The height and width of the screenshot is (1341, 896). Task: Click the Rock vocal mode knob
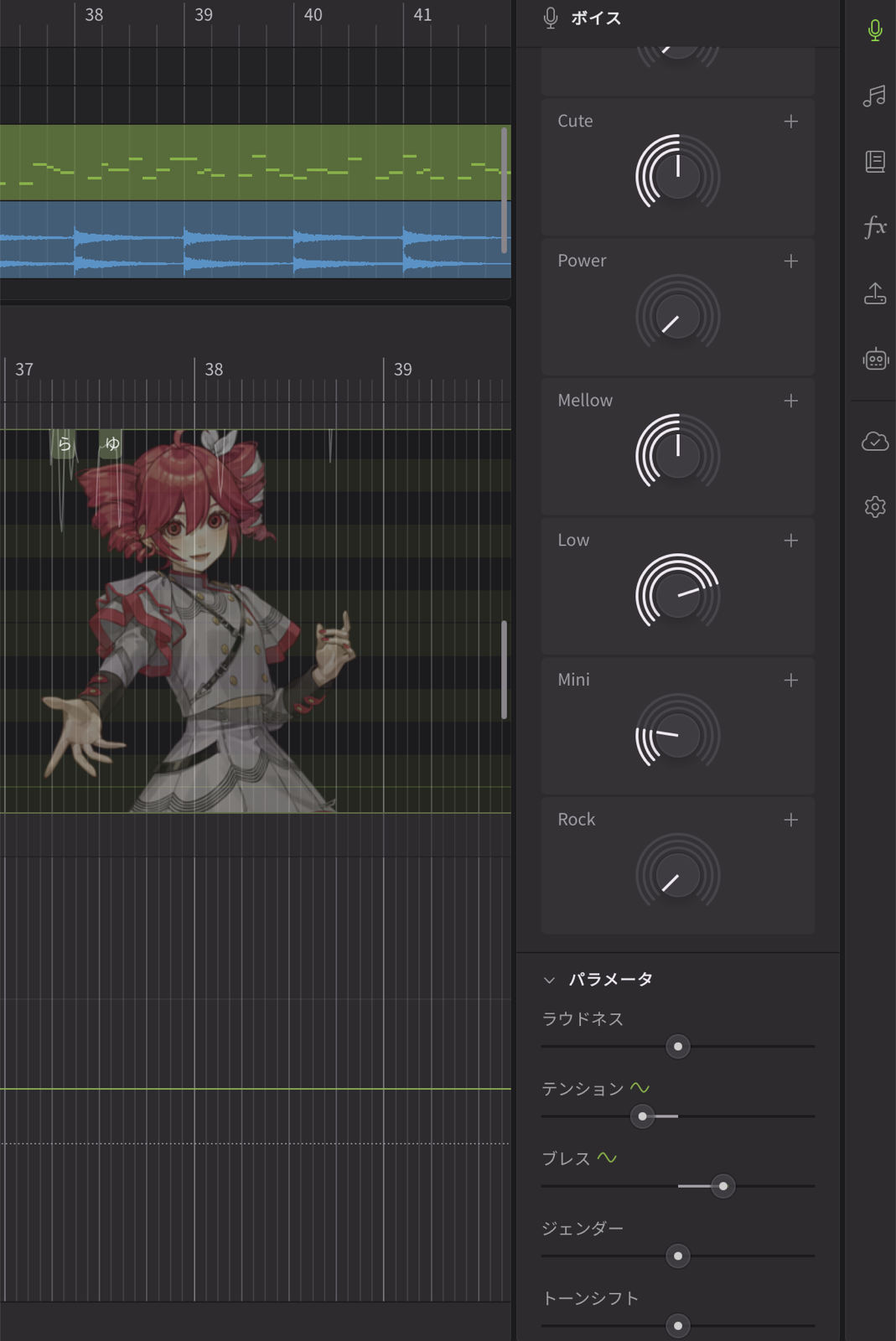[x=677, y=874]
